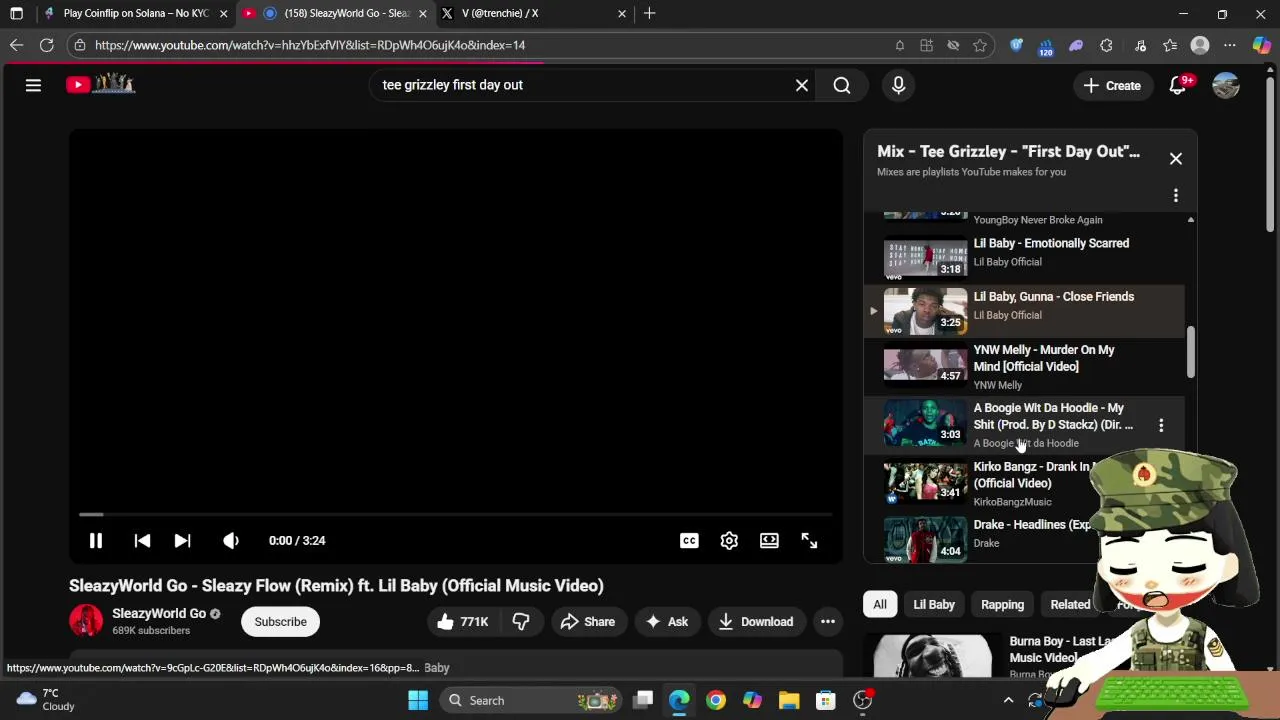Open Chrome from the taskbar
The height and width of the screenshot is (720, 1280).
tap(716, 700)
